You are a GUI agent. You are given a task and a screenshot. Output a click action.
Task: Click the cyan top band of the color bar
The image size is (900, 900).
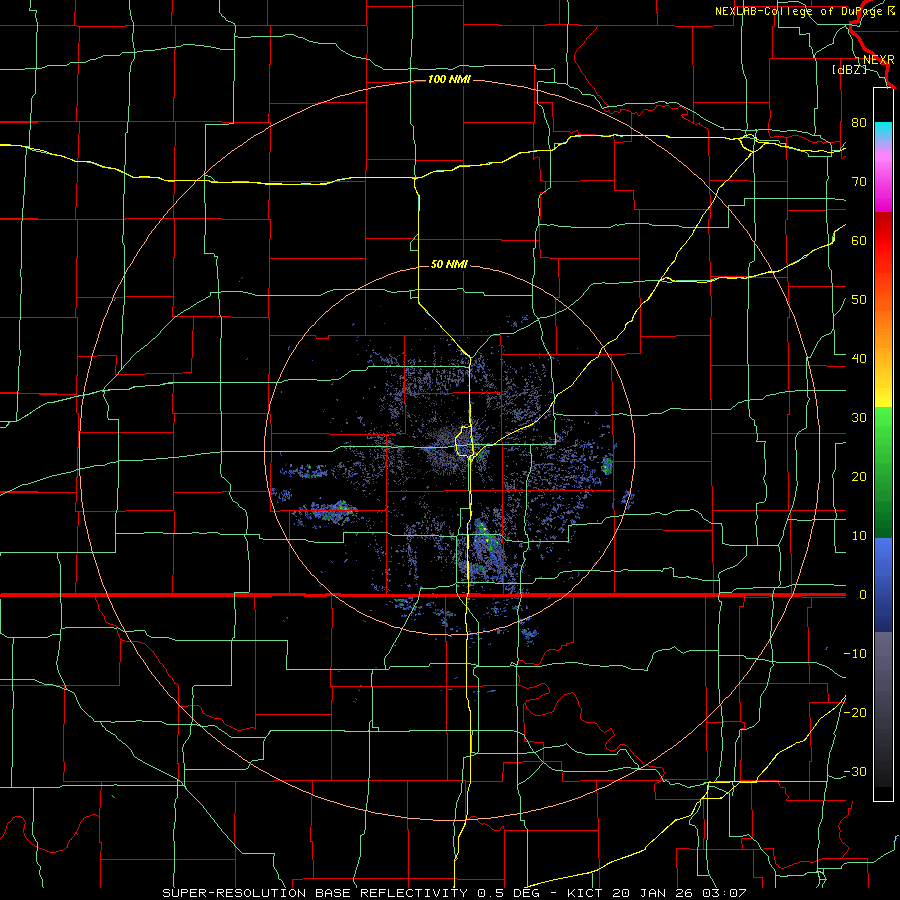pyautogui.click(x=883, y=132)
